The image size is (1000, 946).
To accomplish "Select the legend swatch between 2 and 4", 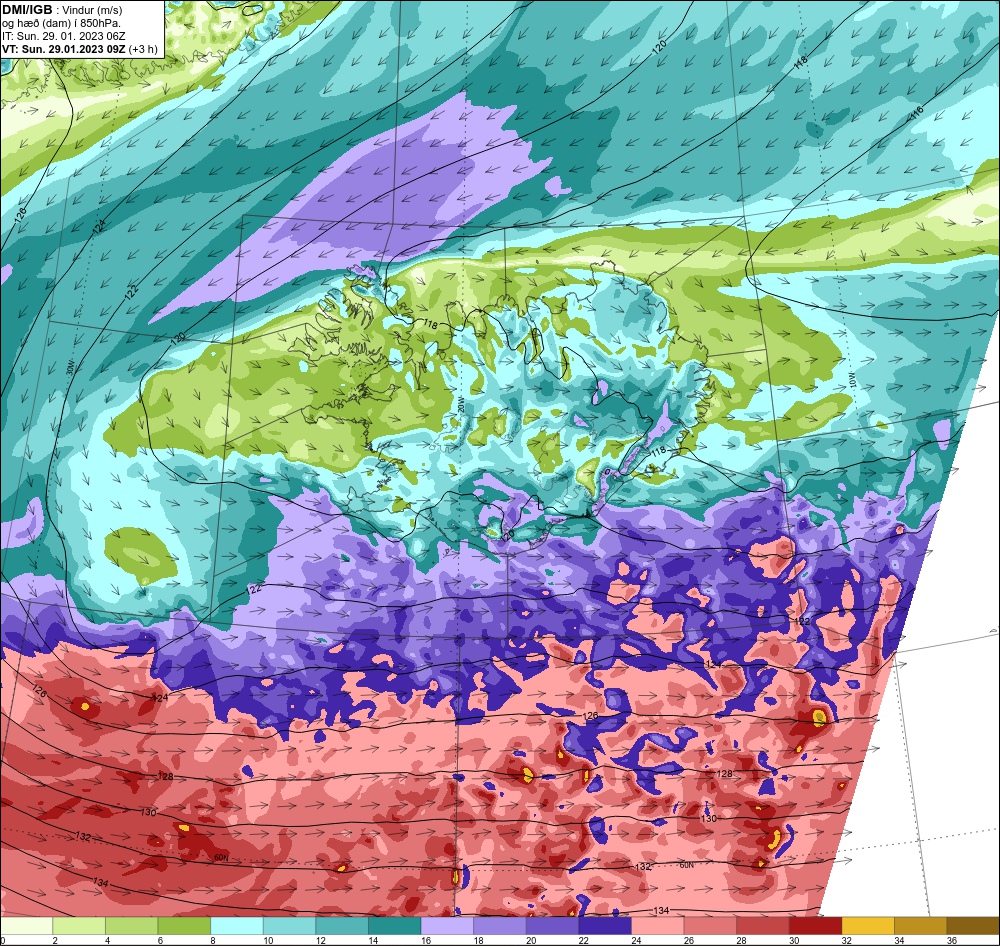I will coord(79,926).
